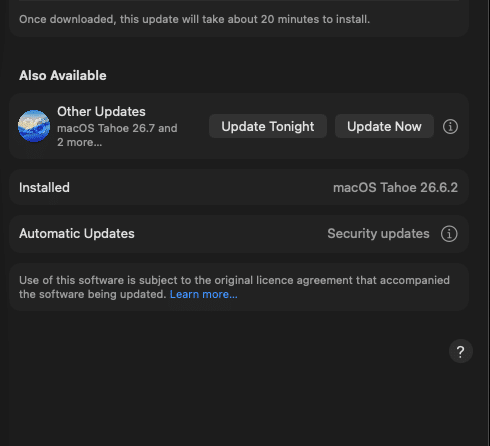
Task: Click the Update Tonight button
Action: coord(268,126)
